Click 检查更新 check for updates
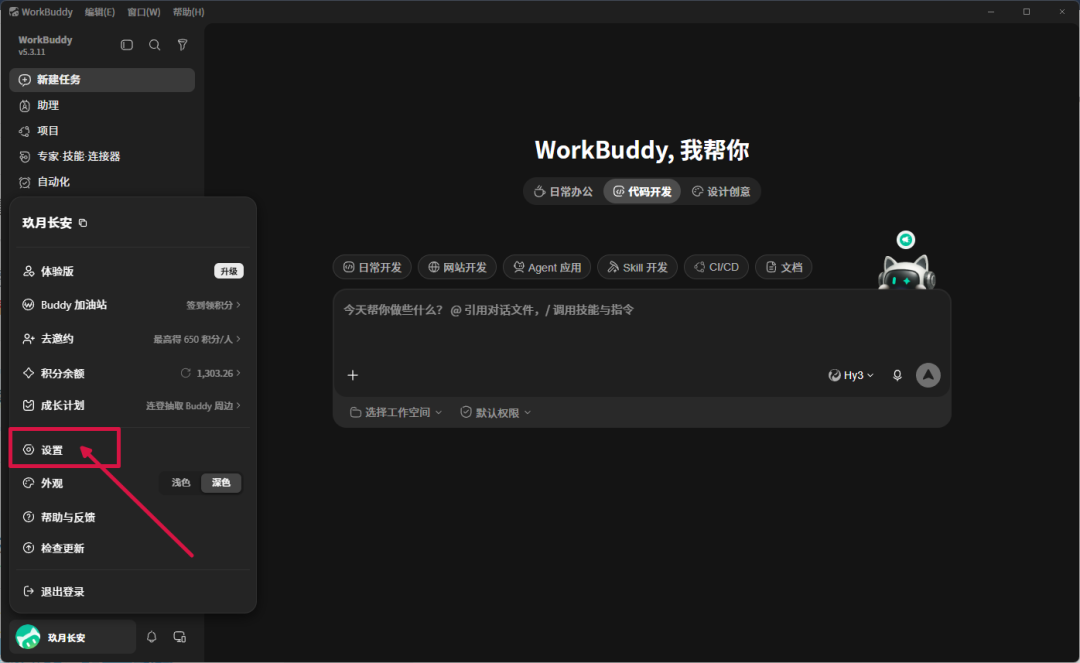1080x663 pixels. tap(132, 548)
